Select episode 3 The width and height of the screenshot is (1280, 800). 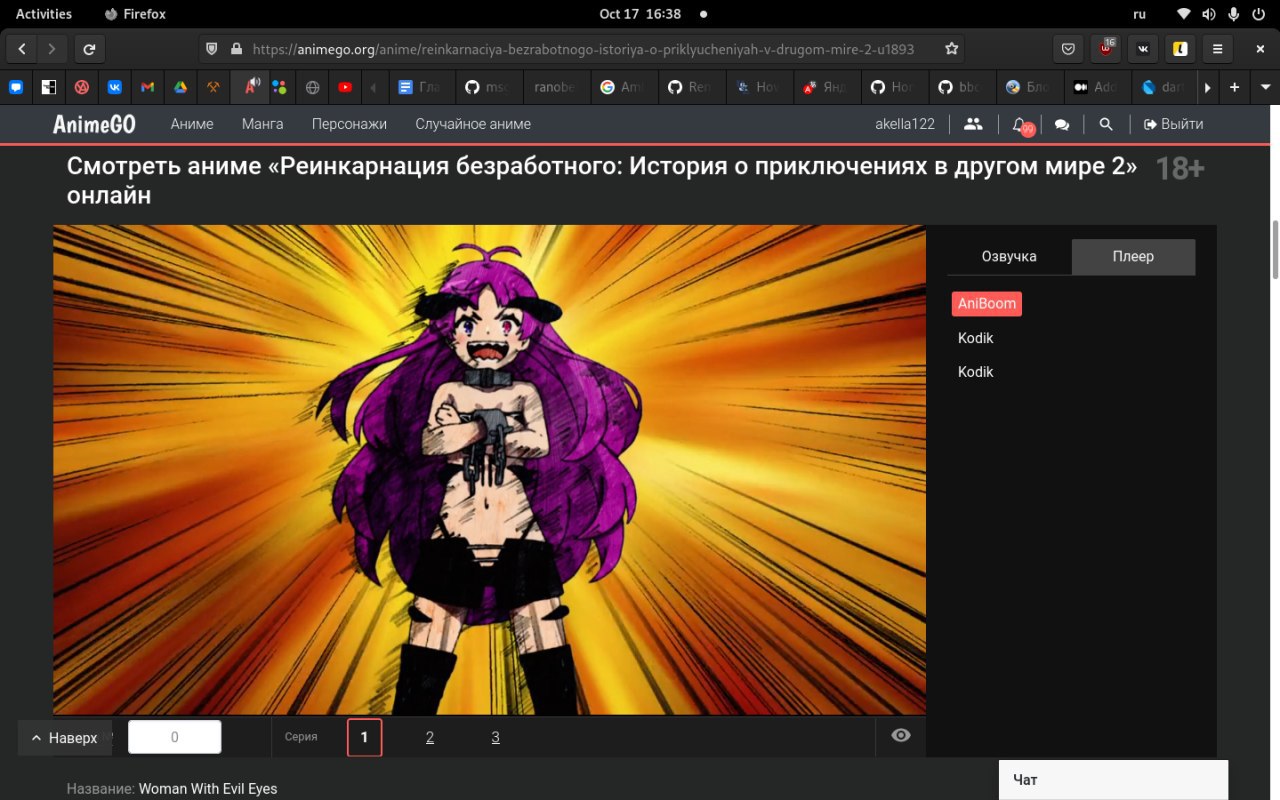[x=495, y=737]
